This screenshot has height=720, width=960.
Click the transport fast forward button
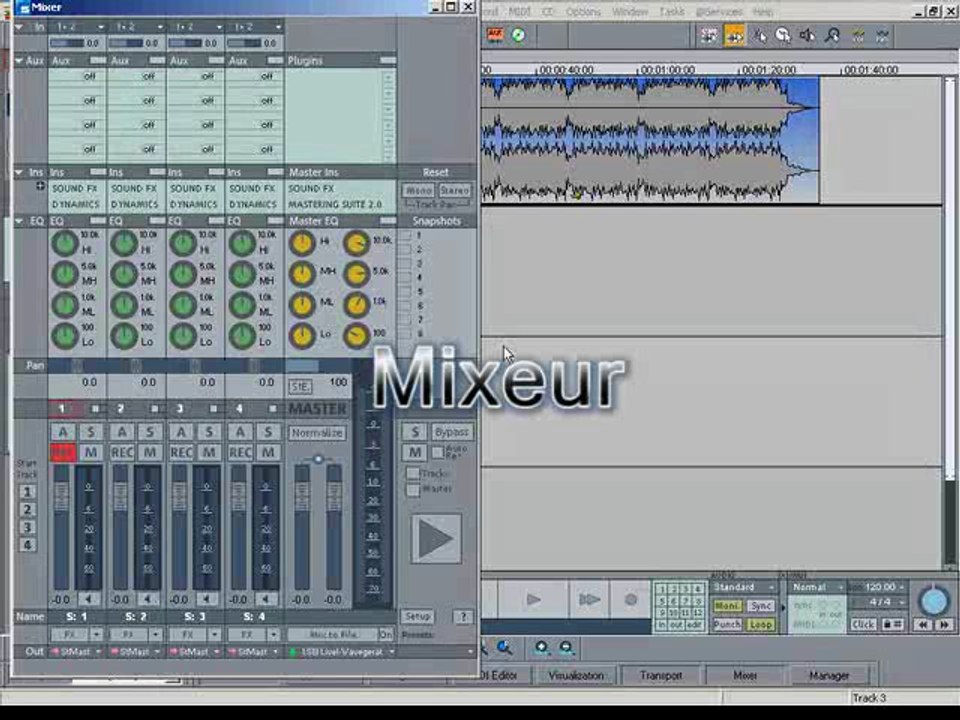tap(589, 599)
